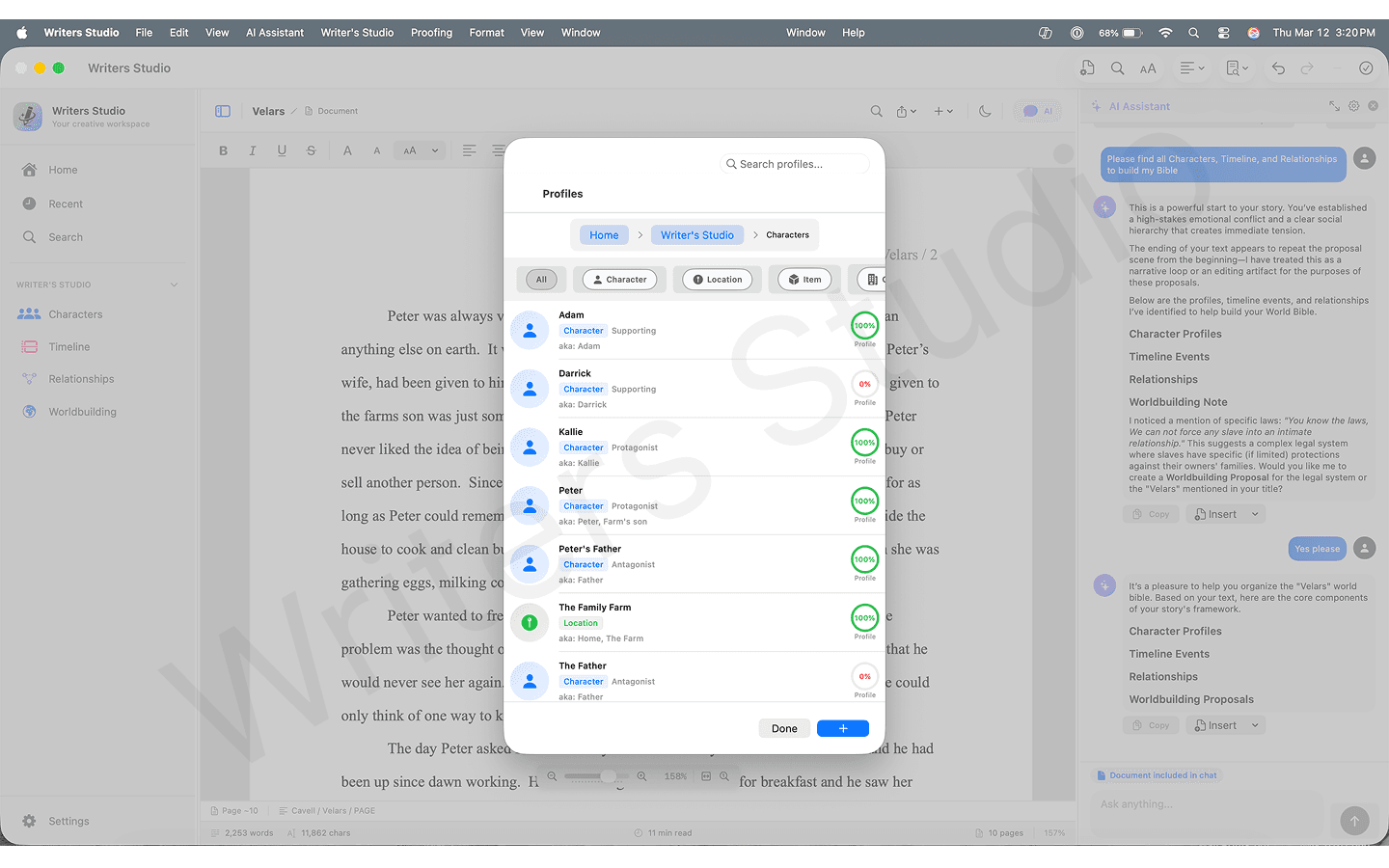
Task: Click Peter's 100% profile progress ring
Action: pos(865,501)
